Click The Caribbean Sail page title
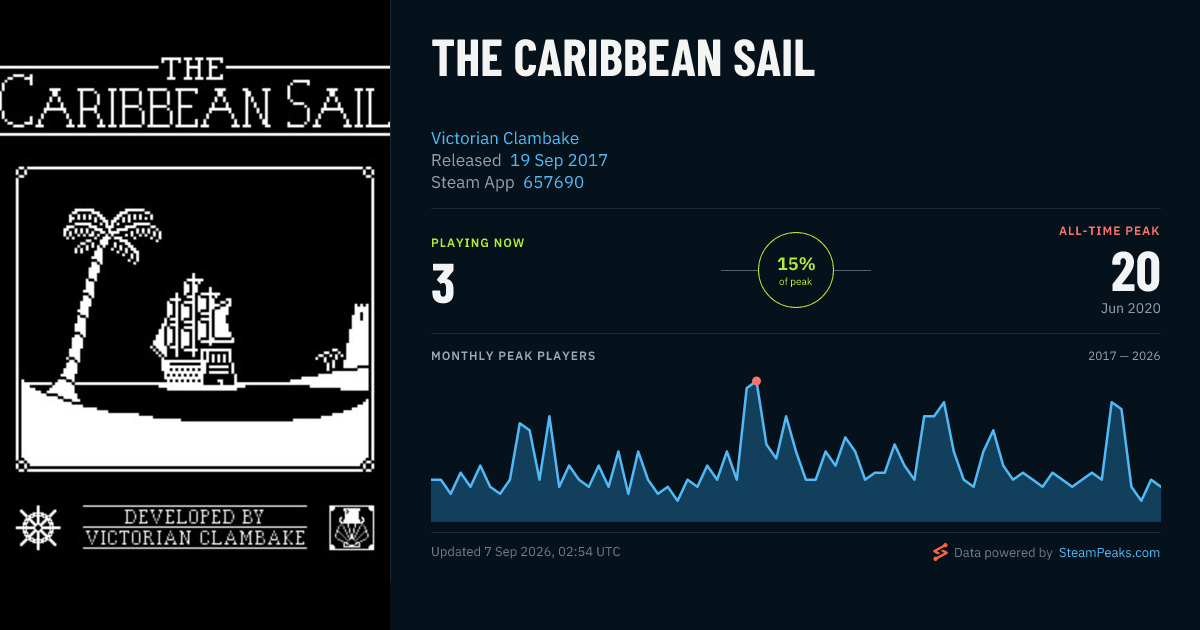Image resolution: width=1200 pixels, height=630 pixels. [623, 60]
